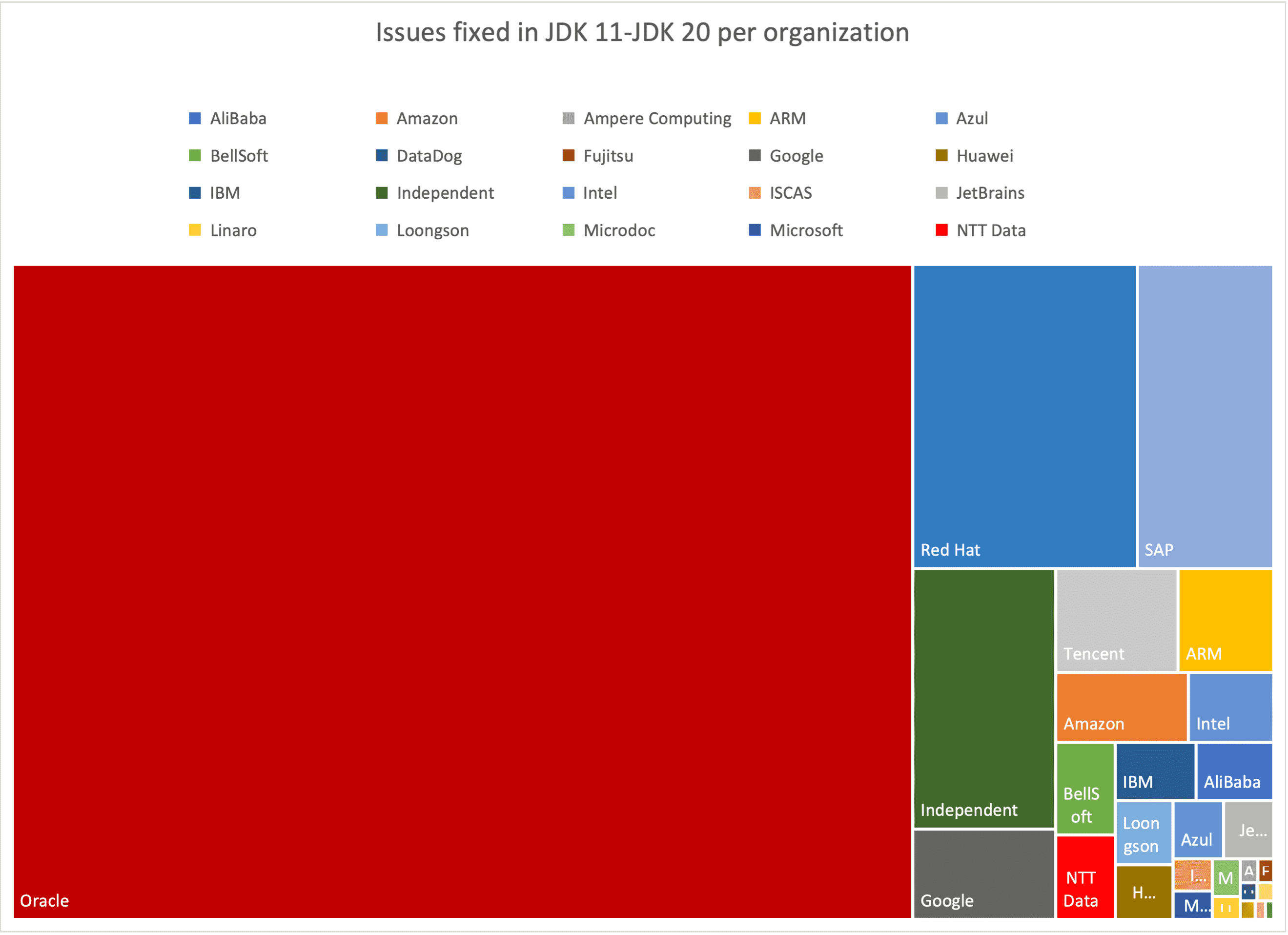Screen dimensions: 1288x935
Task: Select the Intel treemap tile
Action: point(1230,706)
